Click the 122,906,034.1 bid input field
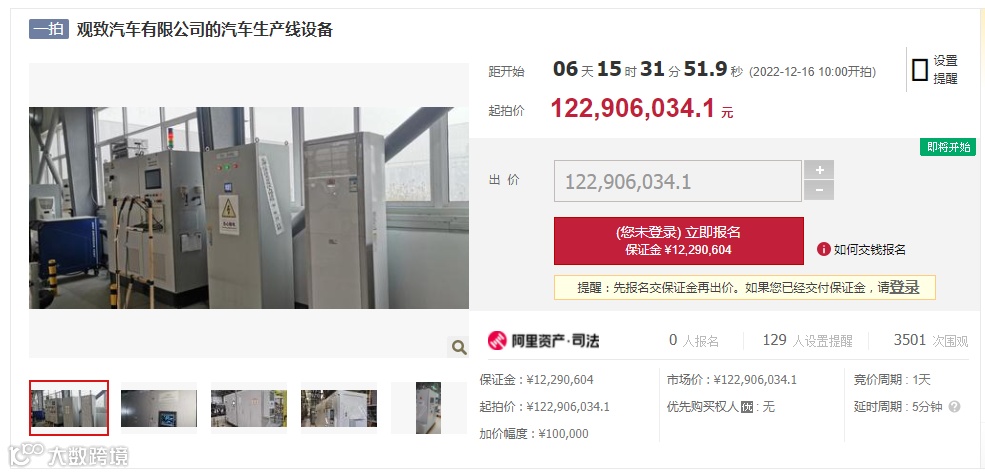The width and height of the screenshot is (985, 474). [x=678, y=181]
